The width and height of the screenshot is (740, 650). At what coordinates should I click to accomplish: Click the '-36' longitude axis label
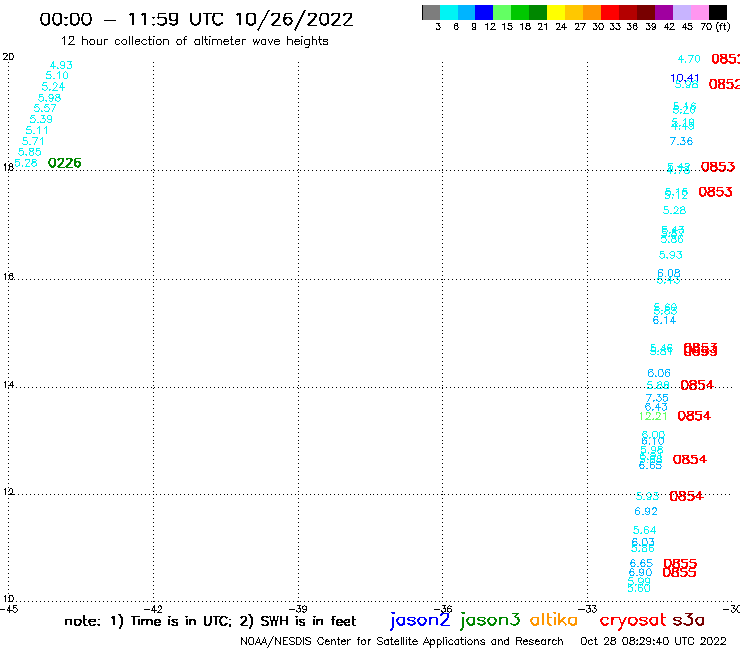pyautogui.click(x=443, y=609)
